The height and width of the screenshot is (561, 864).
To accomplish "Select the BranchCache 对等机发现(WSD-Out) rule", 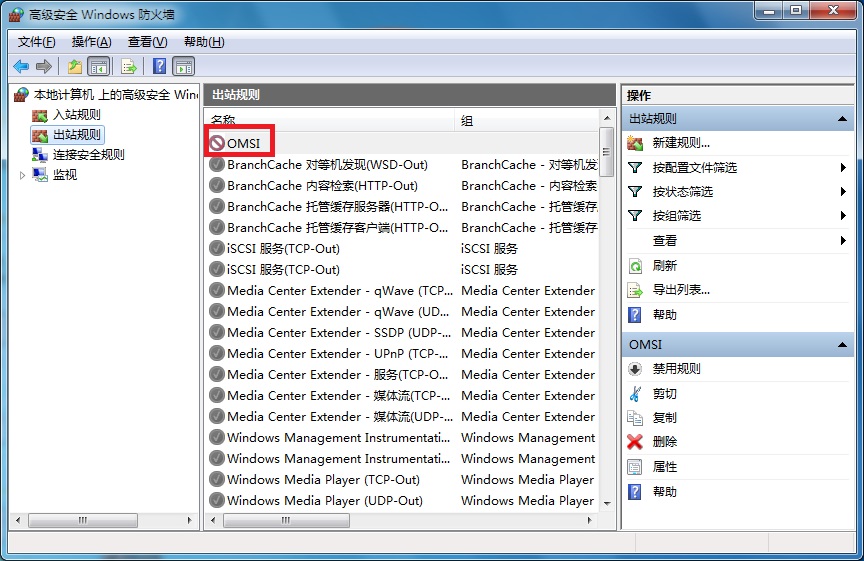I will pyautogui.click(x=327, y=165).
